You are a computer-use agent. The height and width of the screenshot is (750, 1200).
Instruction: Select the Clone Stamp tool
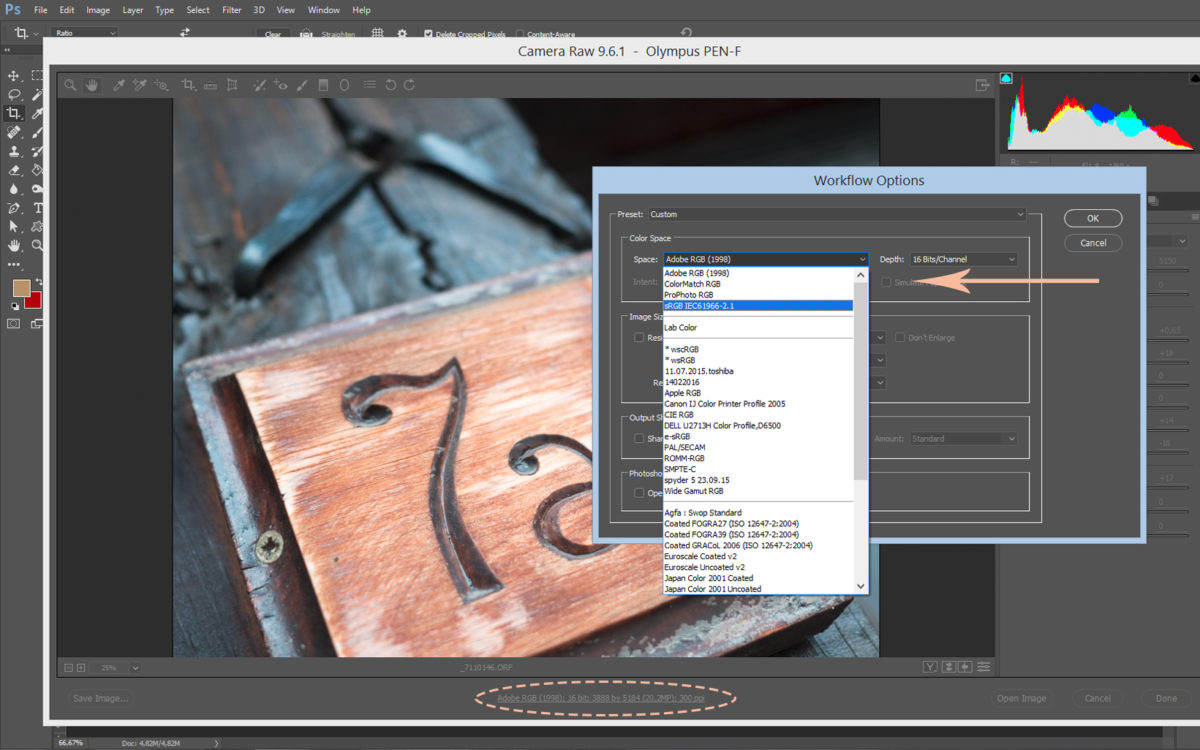point(14,151)
